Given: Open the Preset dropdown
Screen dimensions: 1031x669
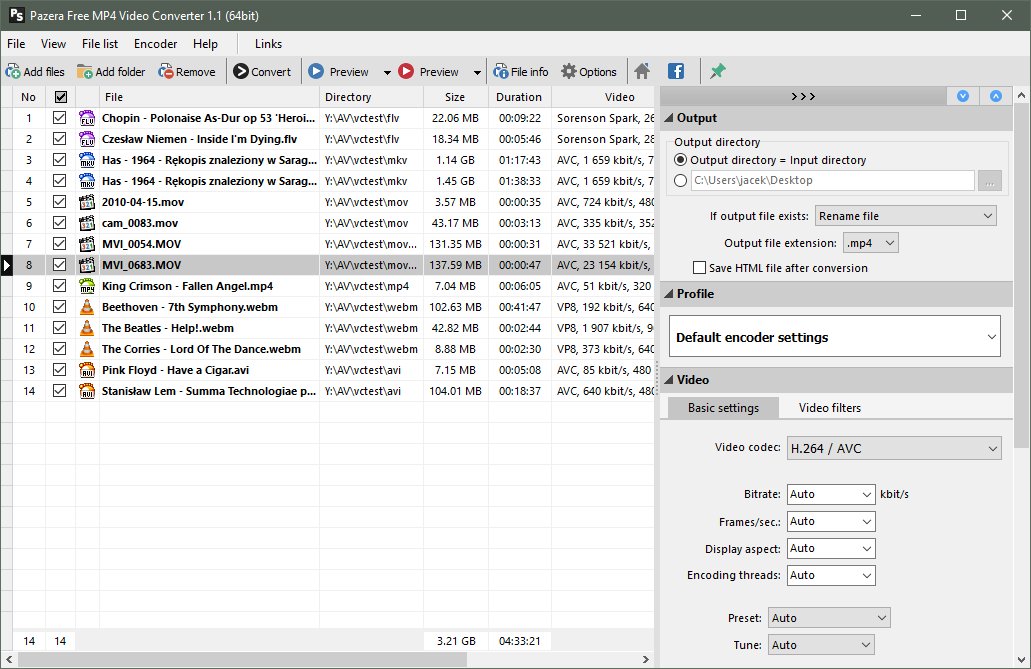Looking at the screenshot, I should (829, 618).
